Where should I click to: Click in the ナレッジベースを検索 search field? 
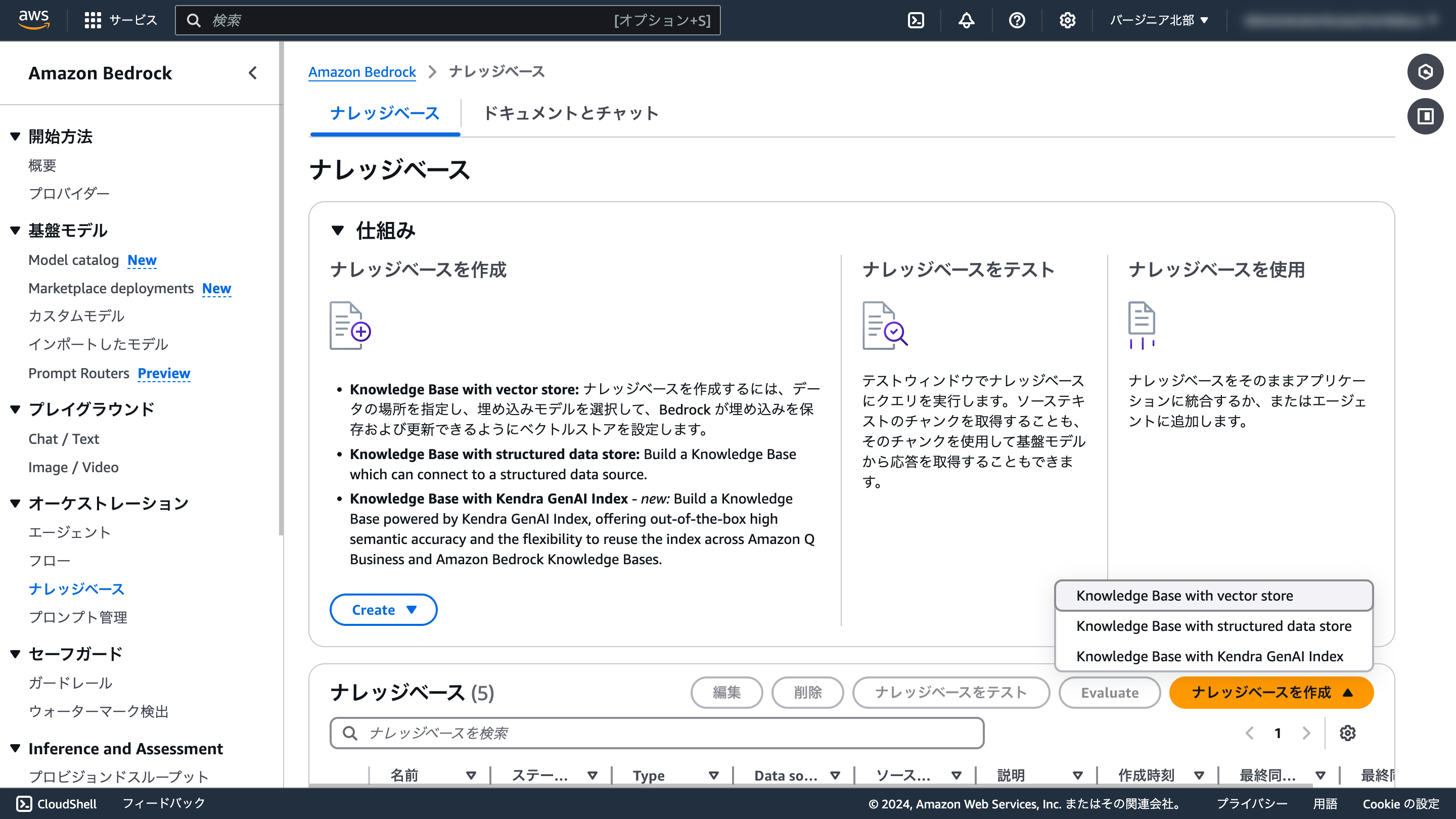(x=656, y=733)
